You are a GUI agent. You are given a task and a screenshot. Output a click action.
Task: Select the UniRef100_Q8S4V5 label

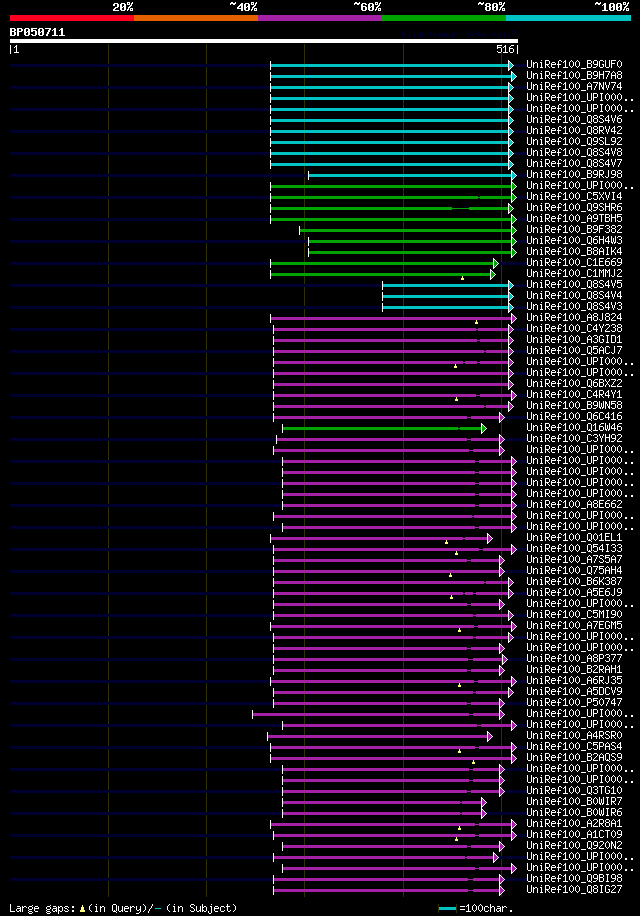pos(574,284)
